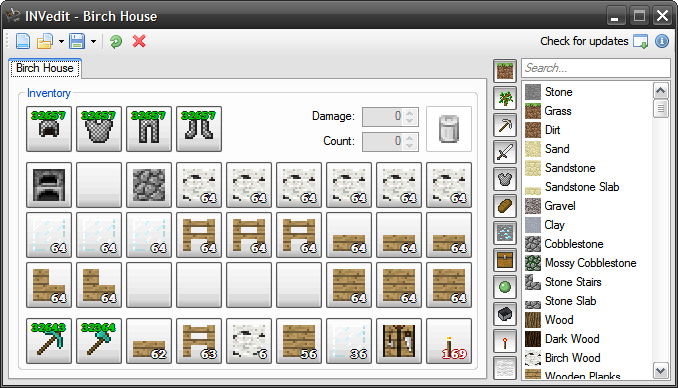The height and width of the screenshot is (388, 678).
Task: Open the Ores category diamond ore icon
Action: (505, 234)
